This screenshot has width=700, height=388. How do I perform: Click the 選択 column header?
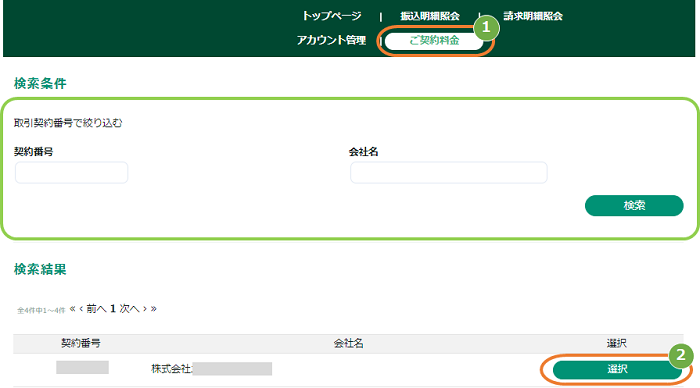[617, 343]
